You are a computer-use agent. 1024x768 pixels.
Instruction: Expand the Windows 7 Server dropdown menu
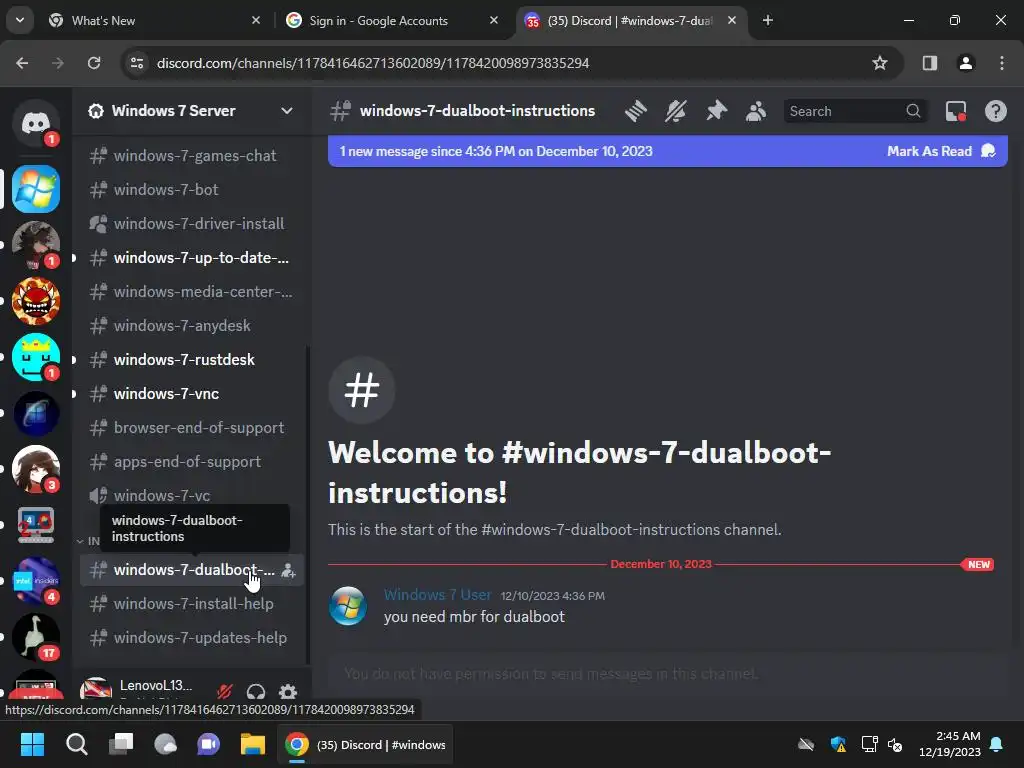[x=287, y=111]
